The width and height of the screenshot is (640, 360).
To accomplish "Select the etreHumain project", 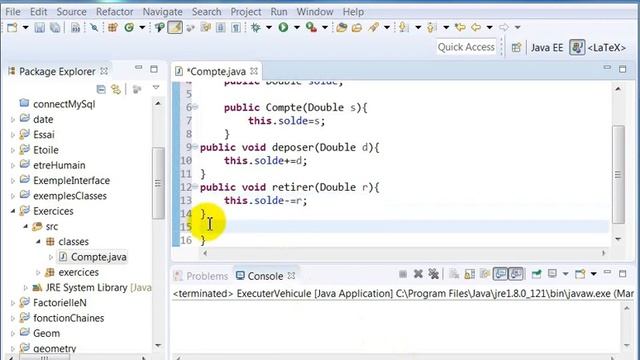I will click(53, 165).
